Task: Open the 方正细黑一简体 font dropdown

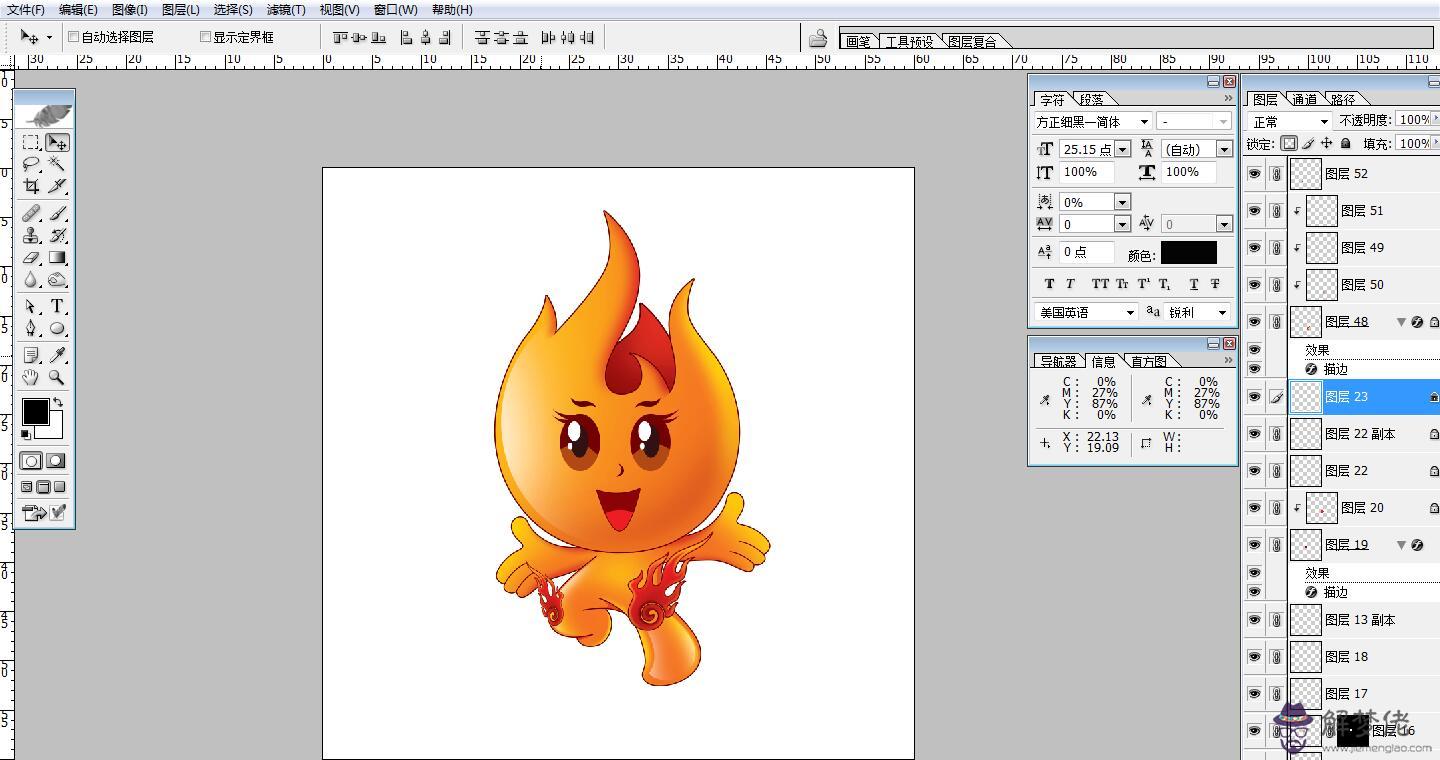Action: pos(1143,122)
